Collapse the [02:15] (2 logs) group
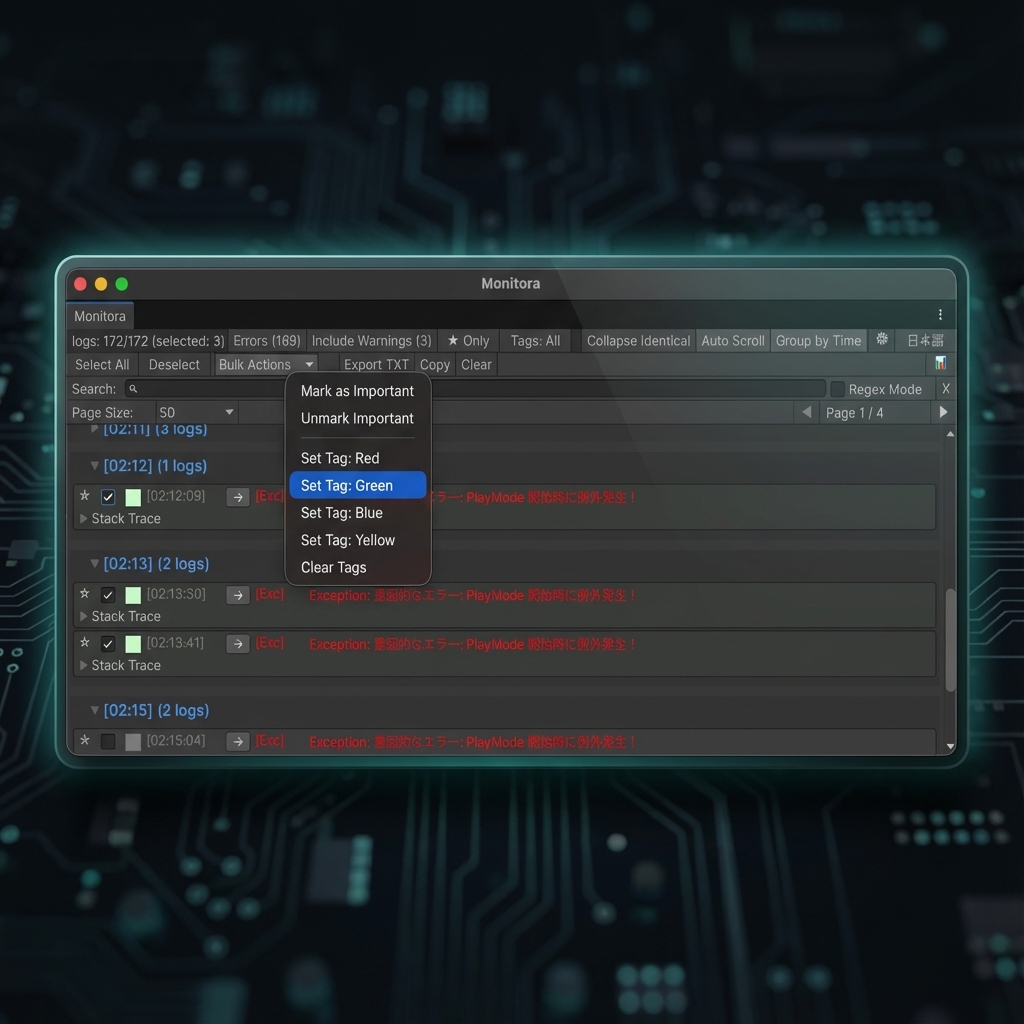Image resolution: width=1024 pixels, height=1024 pixels. click(x=95, y=710)
